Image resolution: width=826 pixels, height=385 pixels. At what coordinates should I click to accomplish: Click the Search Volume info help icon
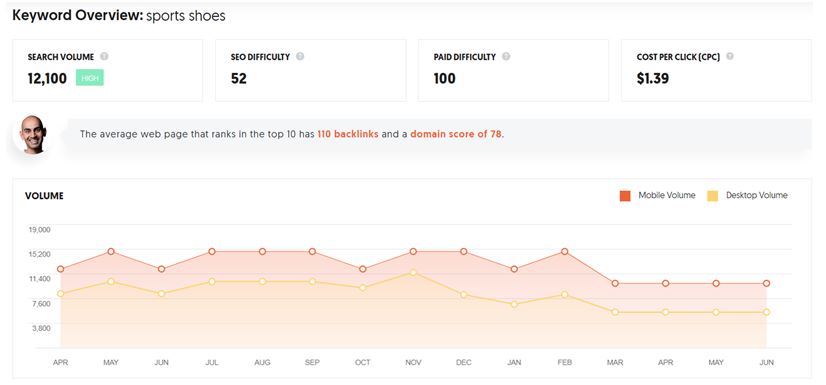(104, 56)
